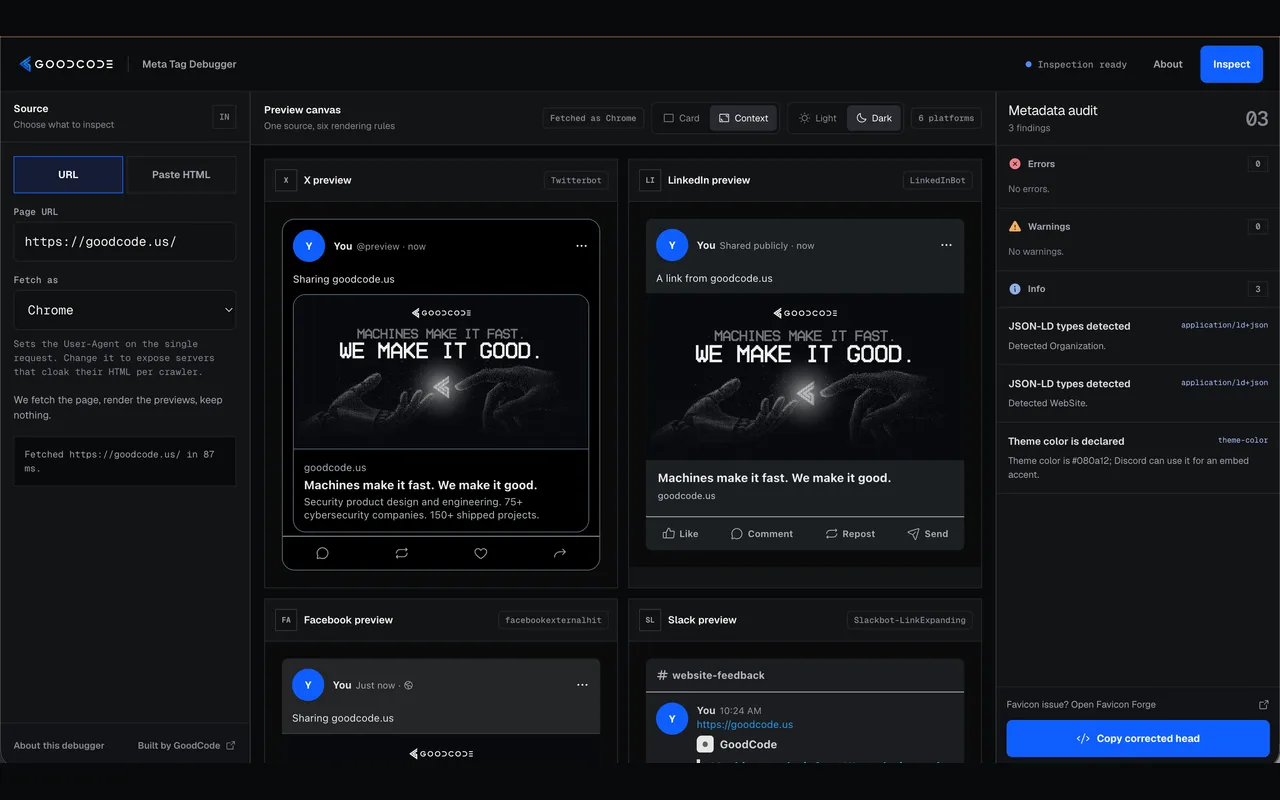This screenshot has width=1280, height=800.
Task: Click the X like heart icon
Action: pyautogui.click(x=480, y=553)
